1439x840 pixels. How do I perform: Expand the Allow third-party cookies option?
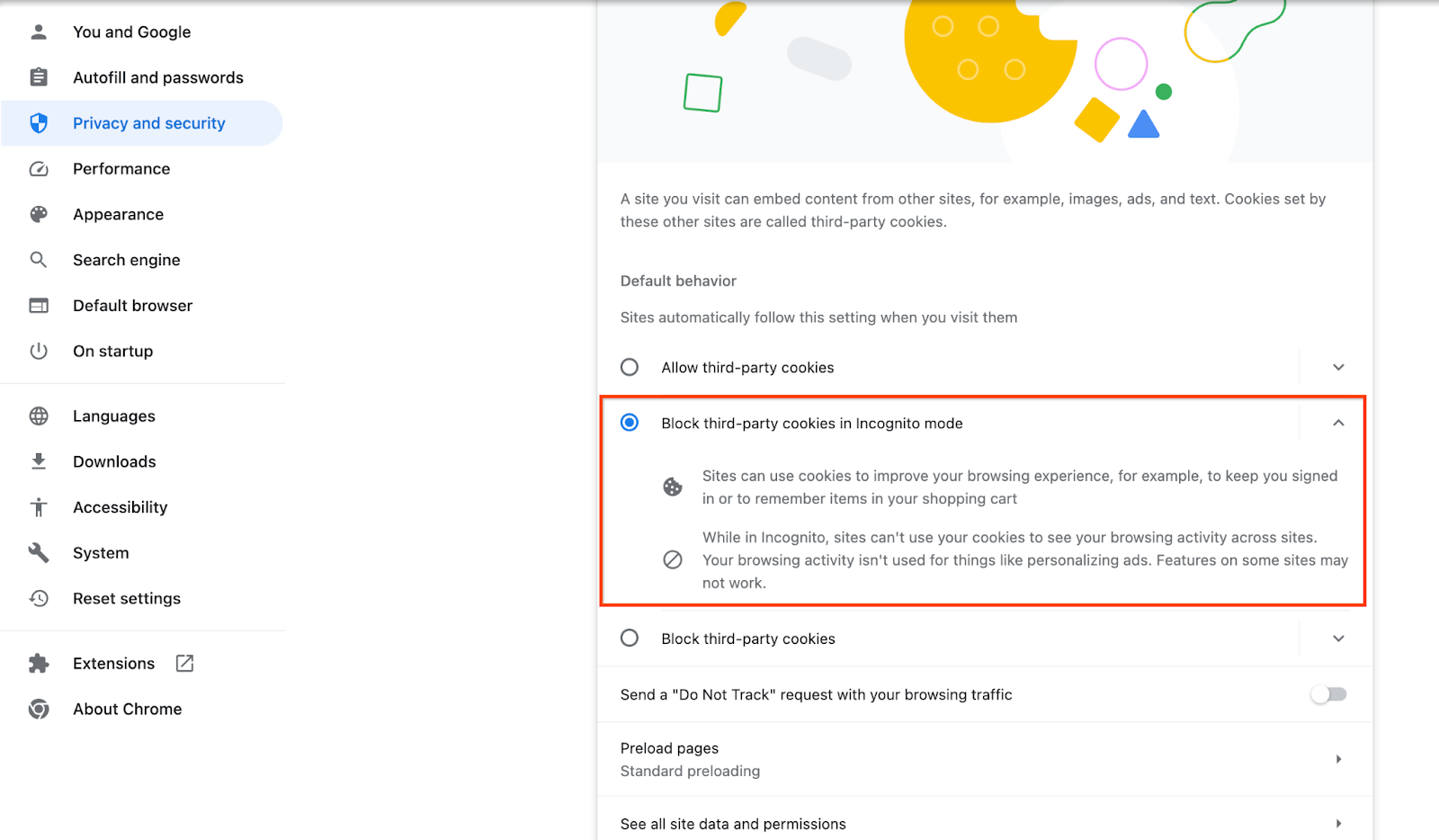point(1337,367)
